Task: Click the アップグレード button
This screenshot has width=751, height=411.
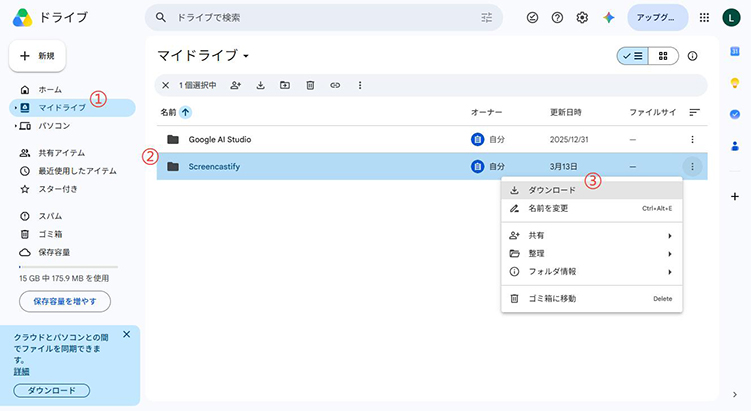Action: coord(658,18)
